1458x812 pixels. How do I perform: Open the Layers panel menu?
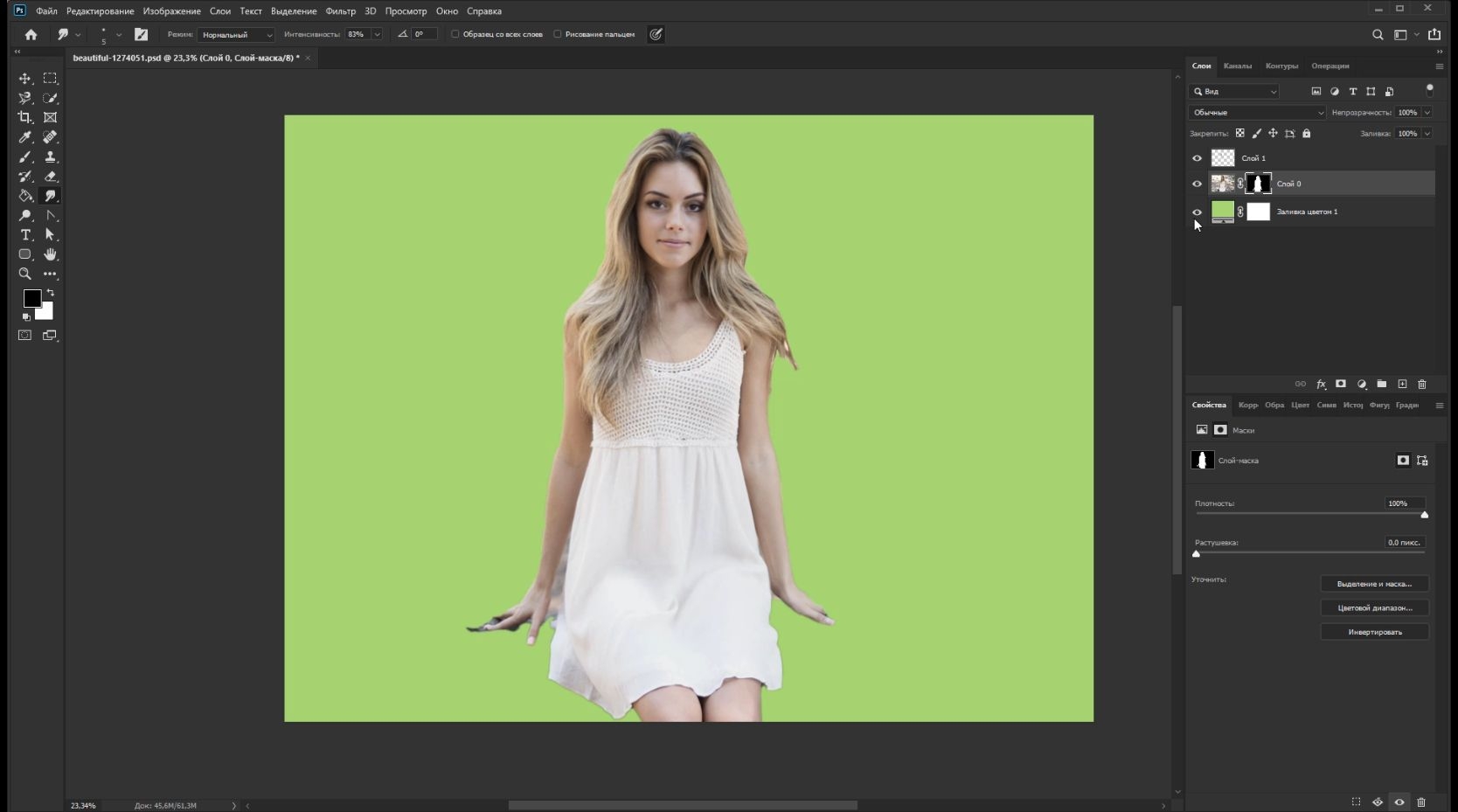point(1440,66)
